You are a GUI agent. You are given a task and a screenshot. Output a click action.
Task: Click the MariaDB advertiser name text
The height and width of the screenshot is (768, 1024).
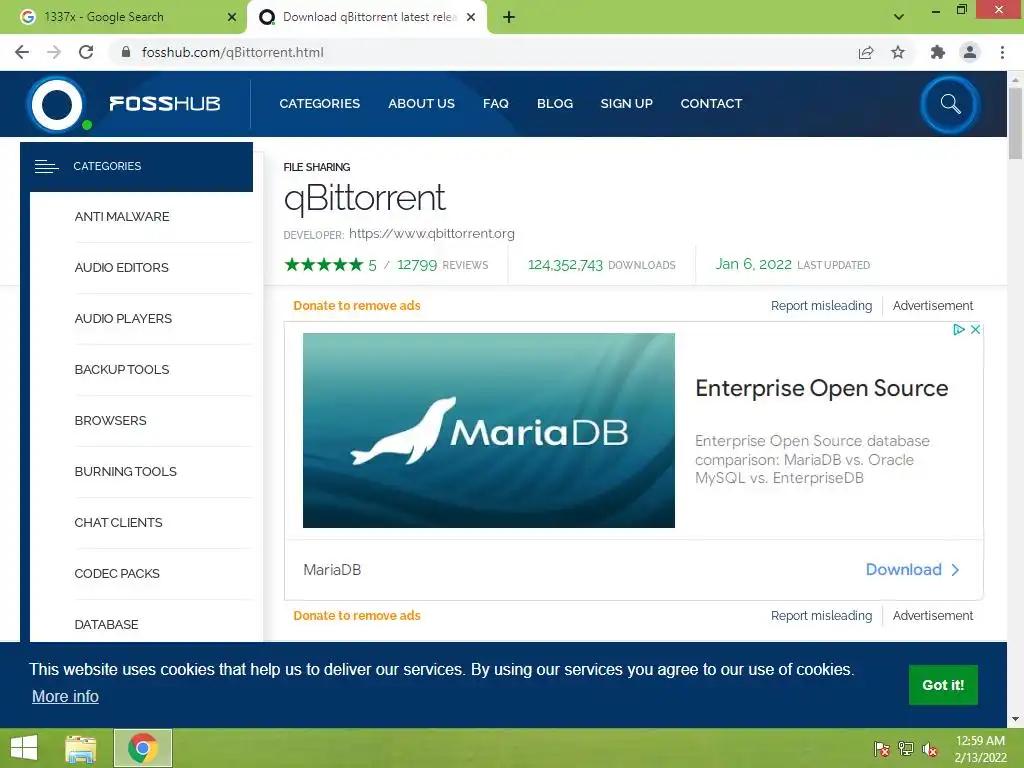click(x=332, y=570)
